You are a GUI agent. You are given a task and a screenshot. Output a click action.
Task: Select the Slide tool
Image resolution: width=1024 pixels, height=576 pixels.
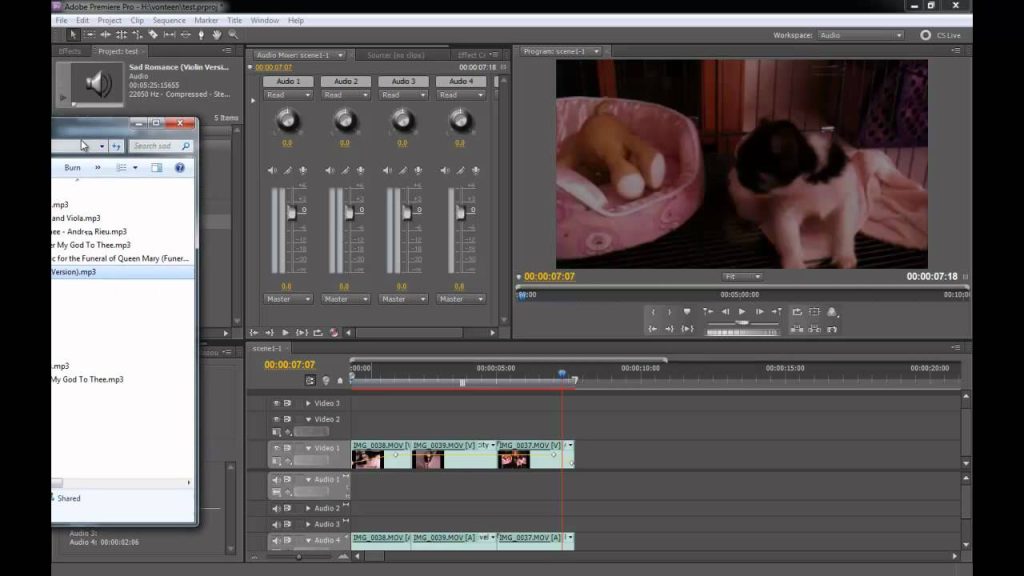point(185,35)
